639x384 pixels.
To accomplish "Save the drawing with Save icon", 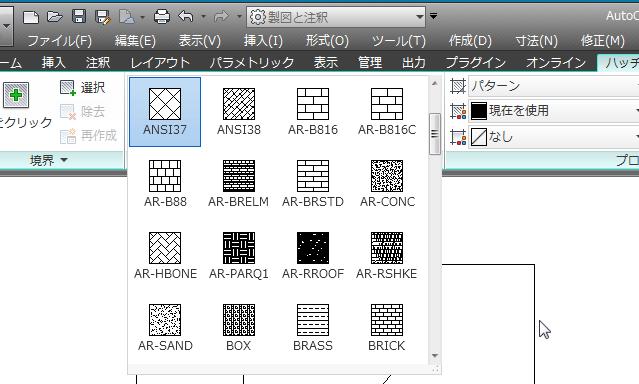I will [79, 17].
